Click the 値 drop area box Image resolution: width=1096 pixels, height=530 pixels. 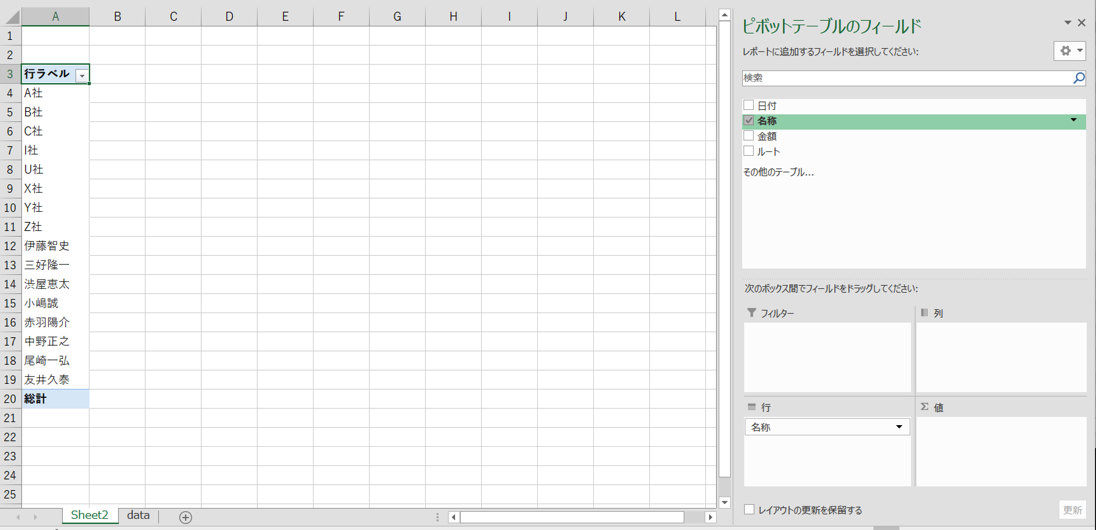[1001, 452]
